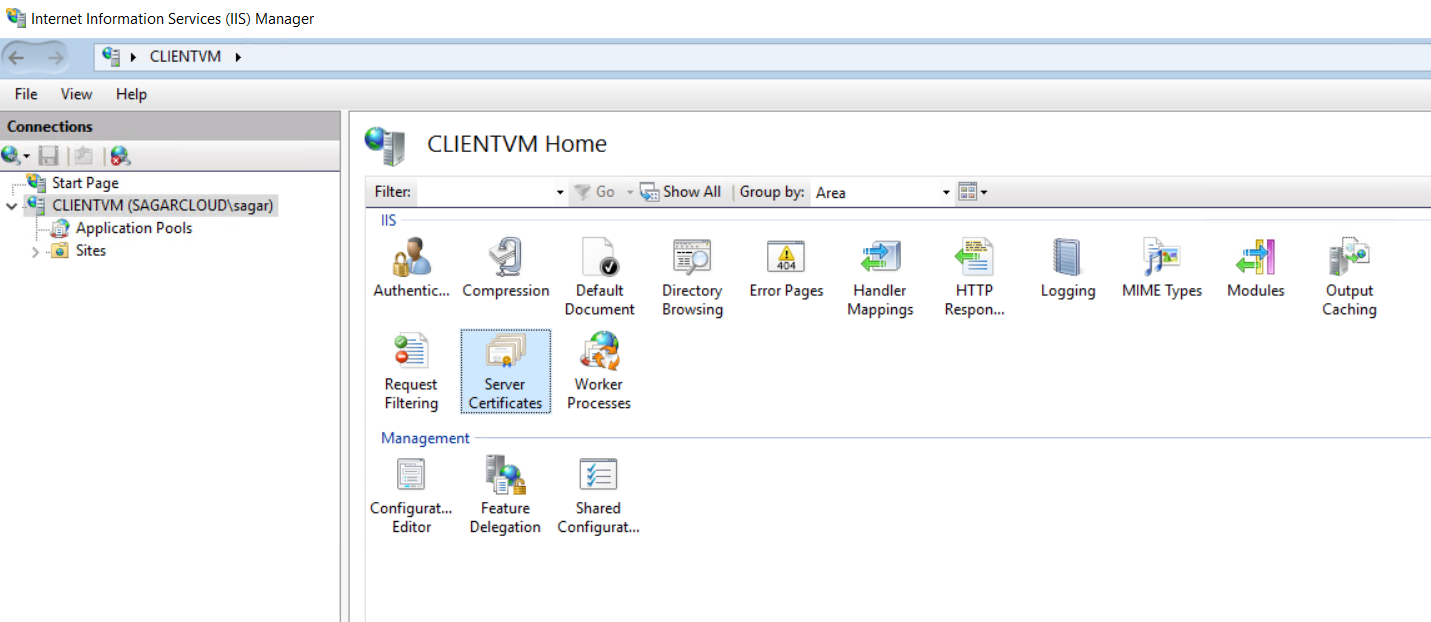Click the CLIENTVM breadcrumb in address bar

click(x=185, y=57)
